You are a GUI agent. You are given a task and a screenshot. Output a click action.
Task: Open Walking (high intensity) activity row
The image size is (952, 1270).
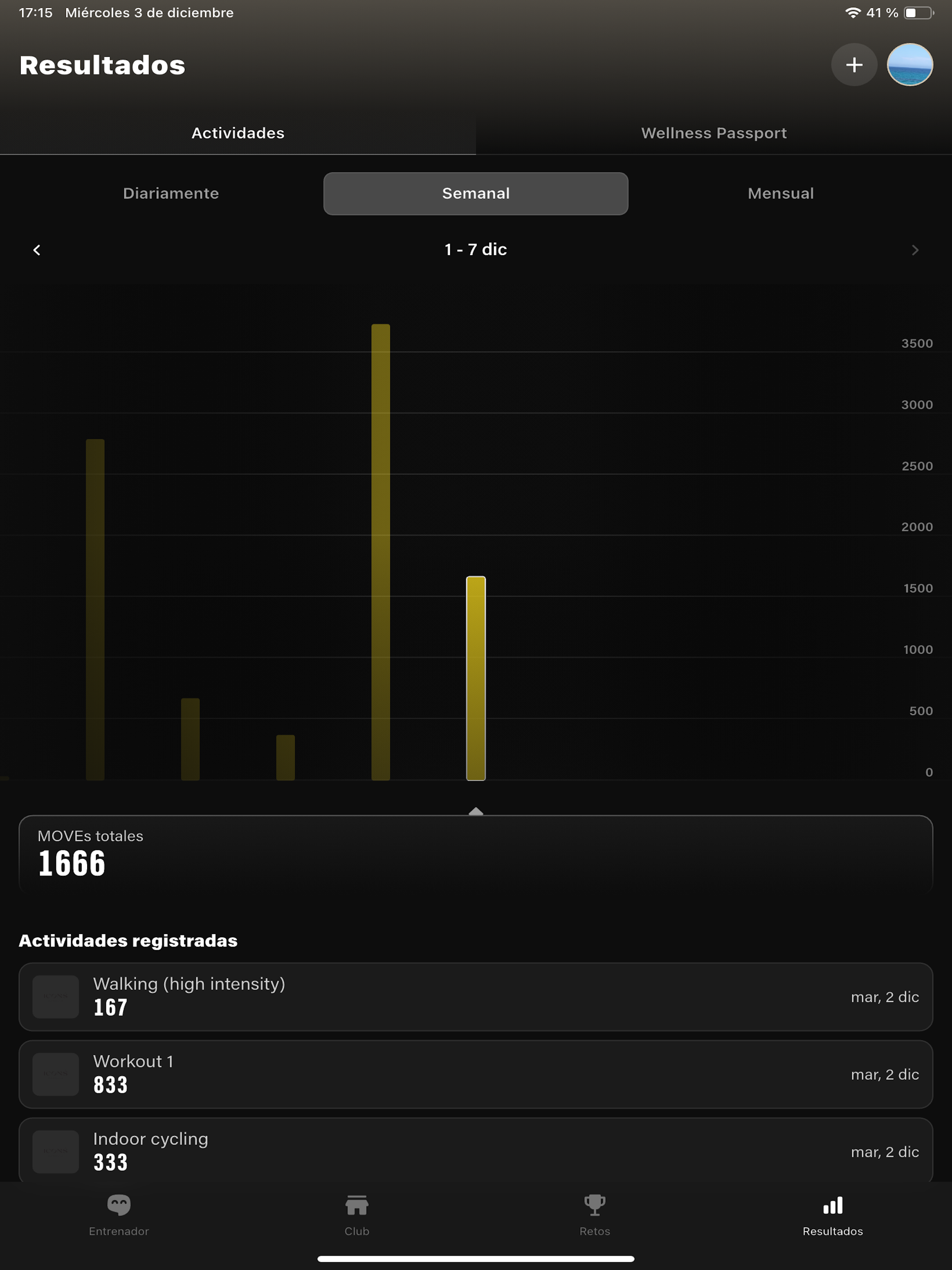[476, 997]
